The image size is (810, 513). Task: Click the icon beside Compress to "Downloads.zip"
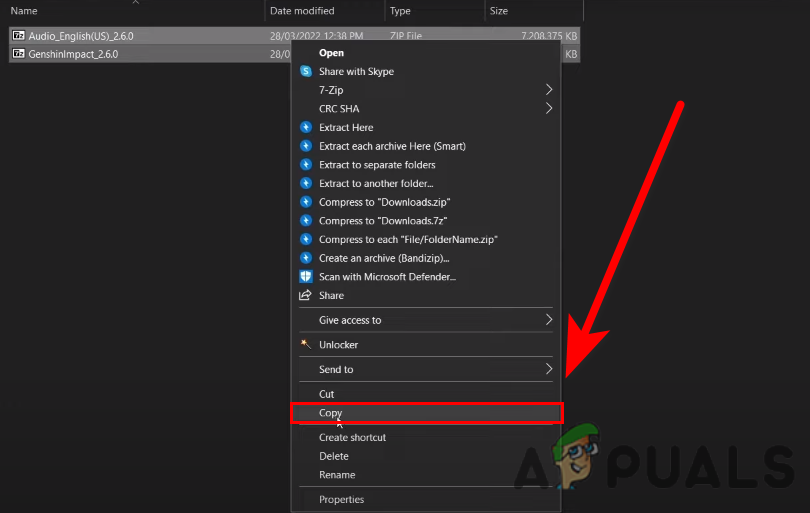[x=306, y=201]
